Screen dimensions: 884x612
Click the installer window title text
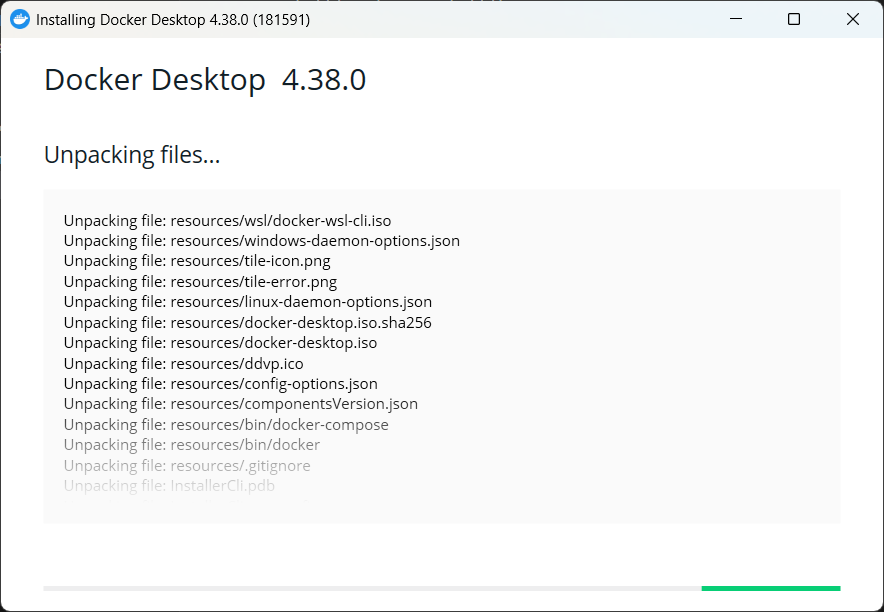click(173, 20)
